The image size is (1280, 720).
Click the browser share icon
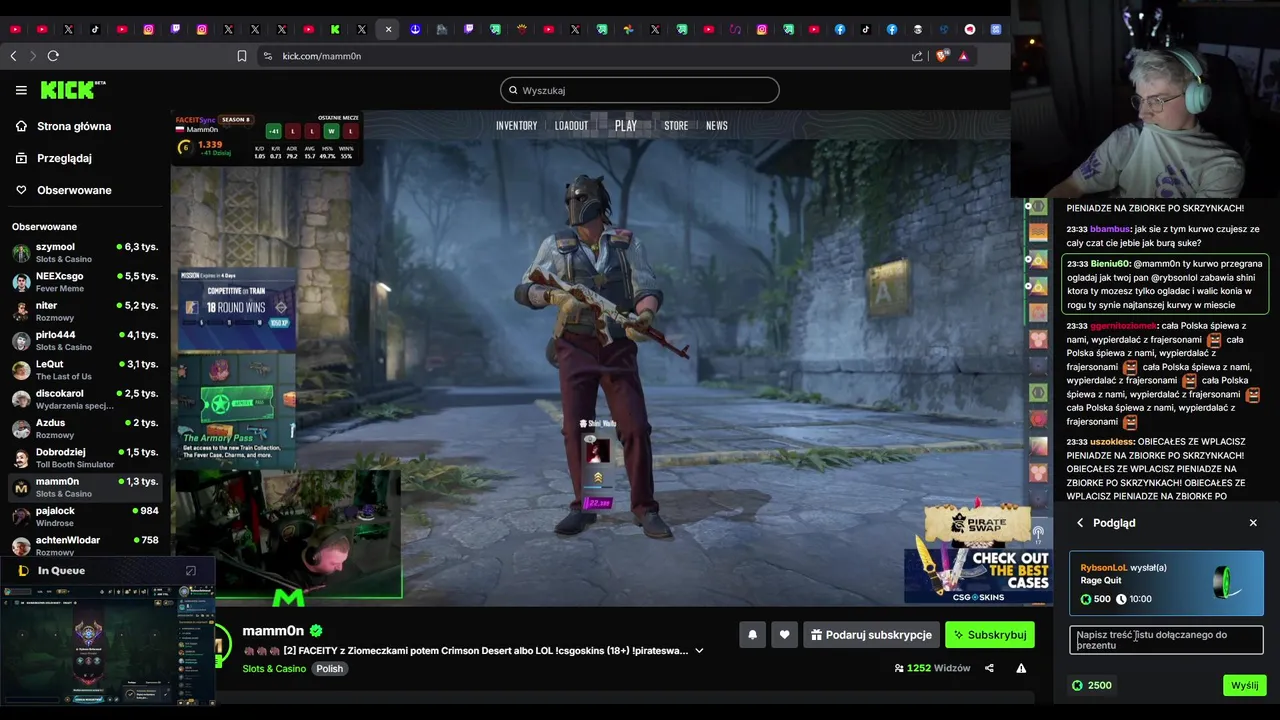(917, 56)
